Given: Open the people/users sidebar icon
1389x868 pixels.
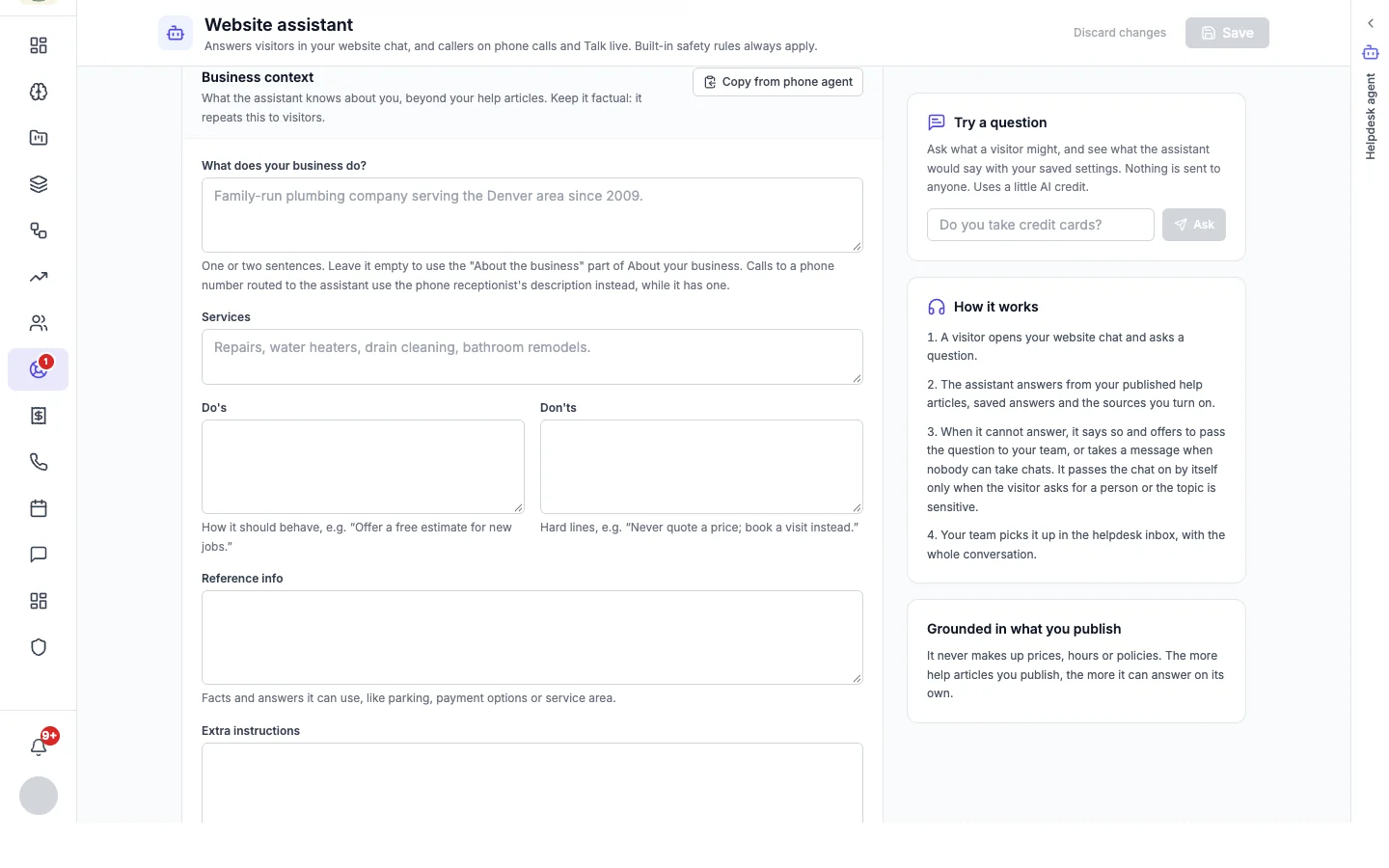Looking at the screenshot, I should [x=39, y=323].
